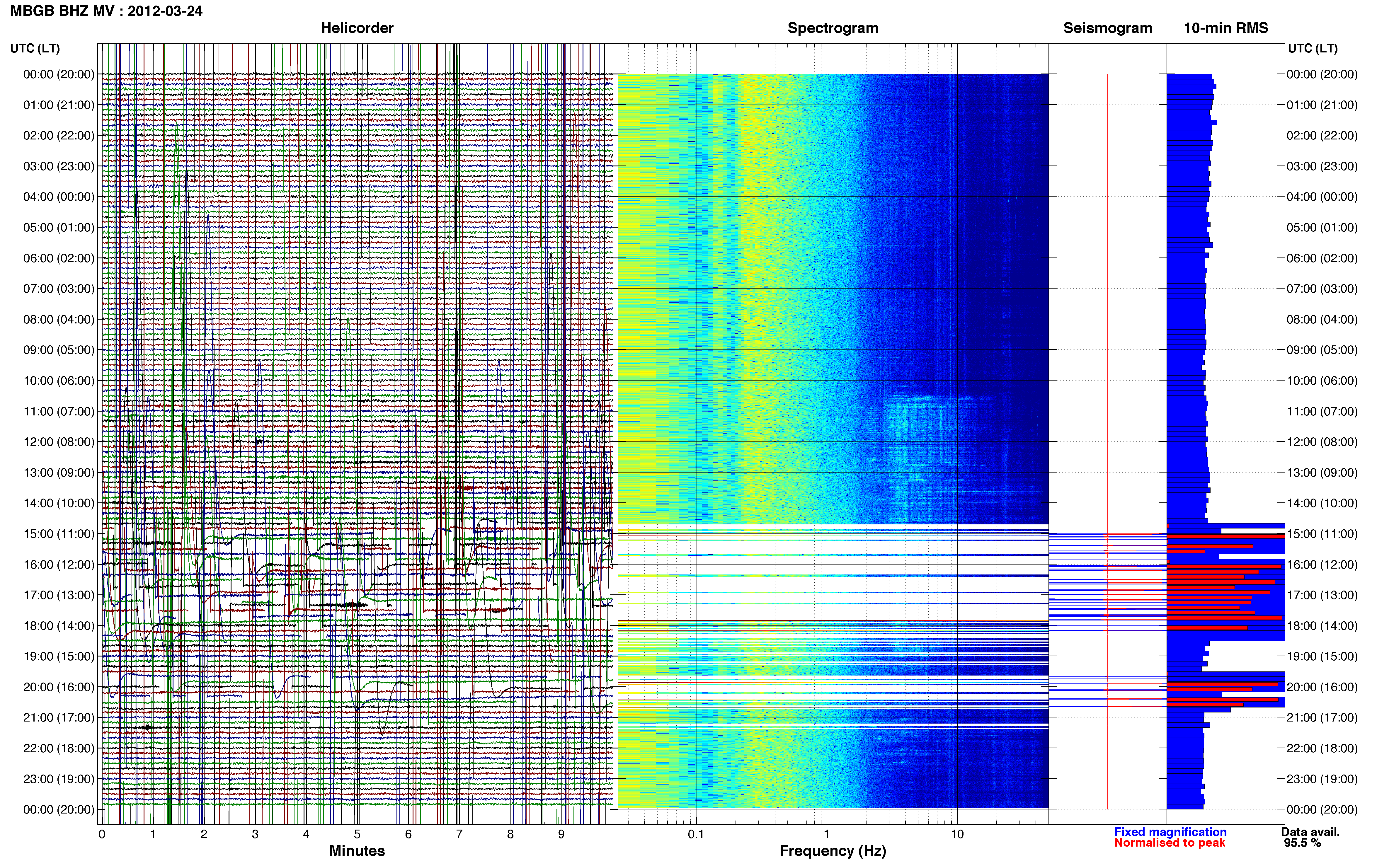Click right-axis time label '21:00 (17:00)'
1389x868 pixels.
click(1322, 718)
